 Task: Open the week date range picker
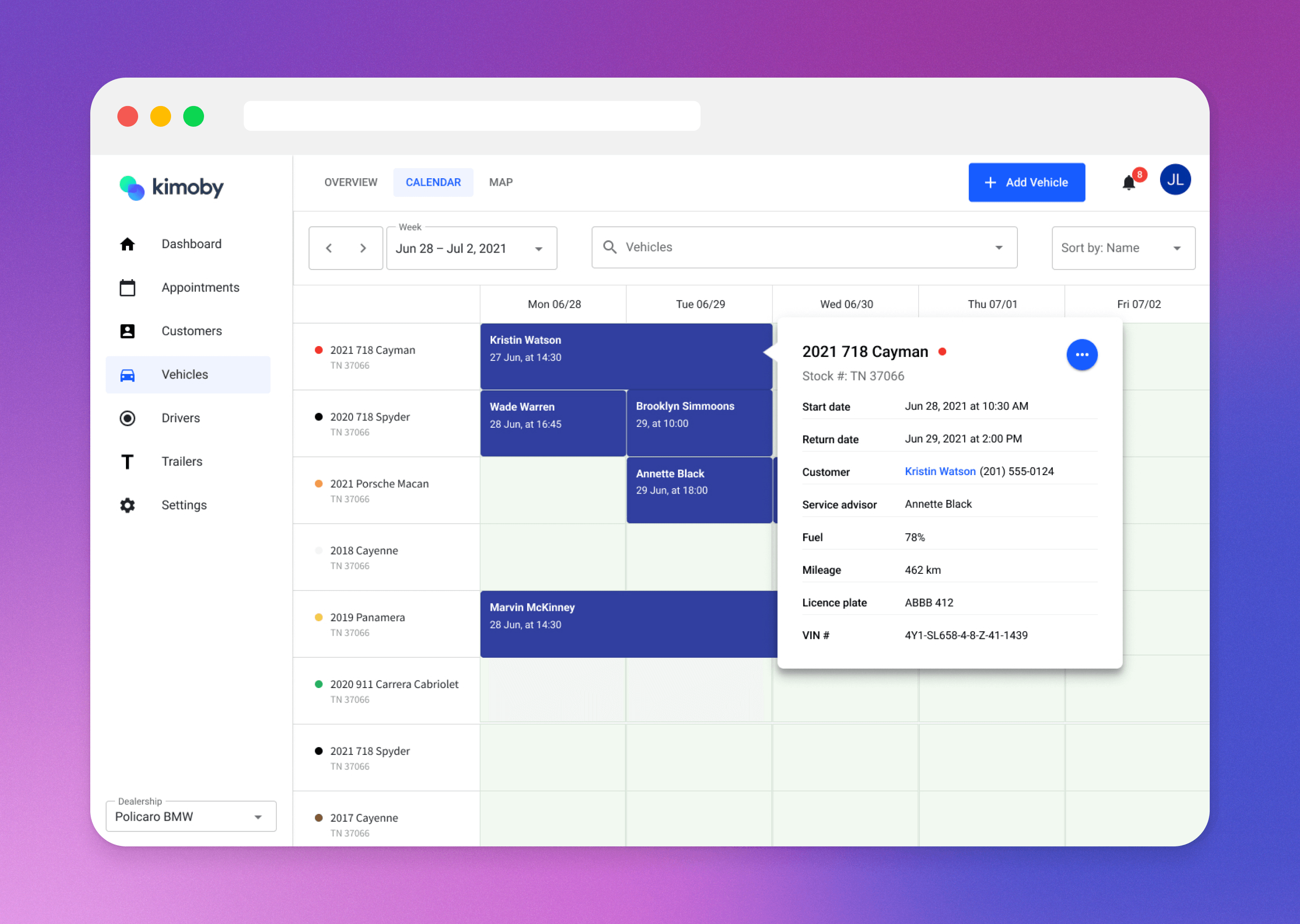click(x=471, y=248)
